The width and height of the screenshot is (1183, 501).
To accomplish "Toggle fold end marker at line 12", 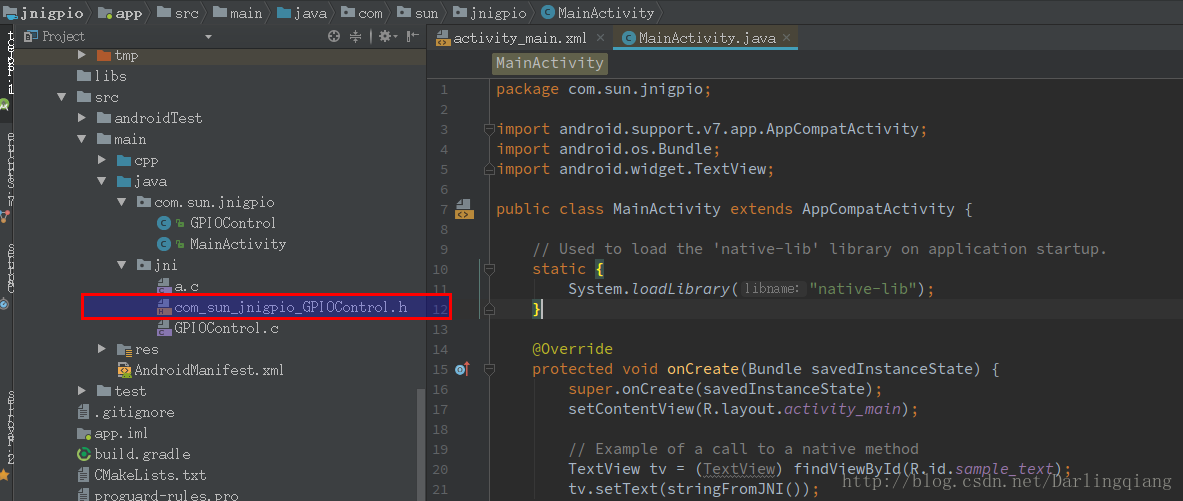I will tap(489, 309).
